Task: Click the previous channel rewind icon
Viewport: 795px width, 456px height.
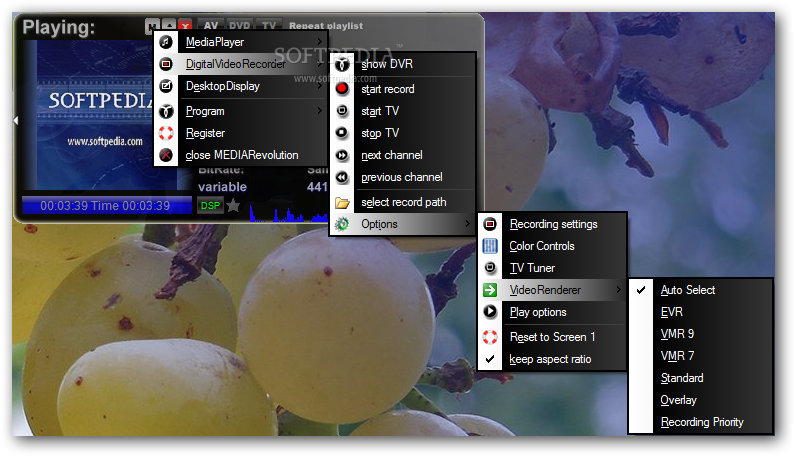Action: (x=342, y=177)
